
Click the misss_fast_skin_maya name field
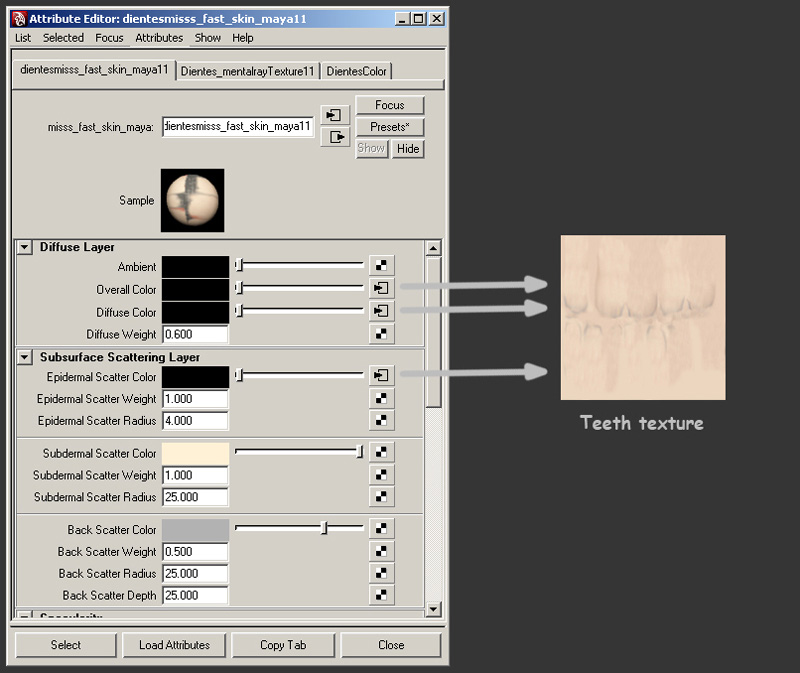coord(238,127)
